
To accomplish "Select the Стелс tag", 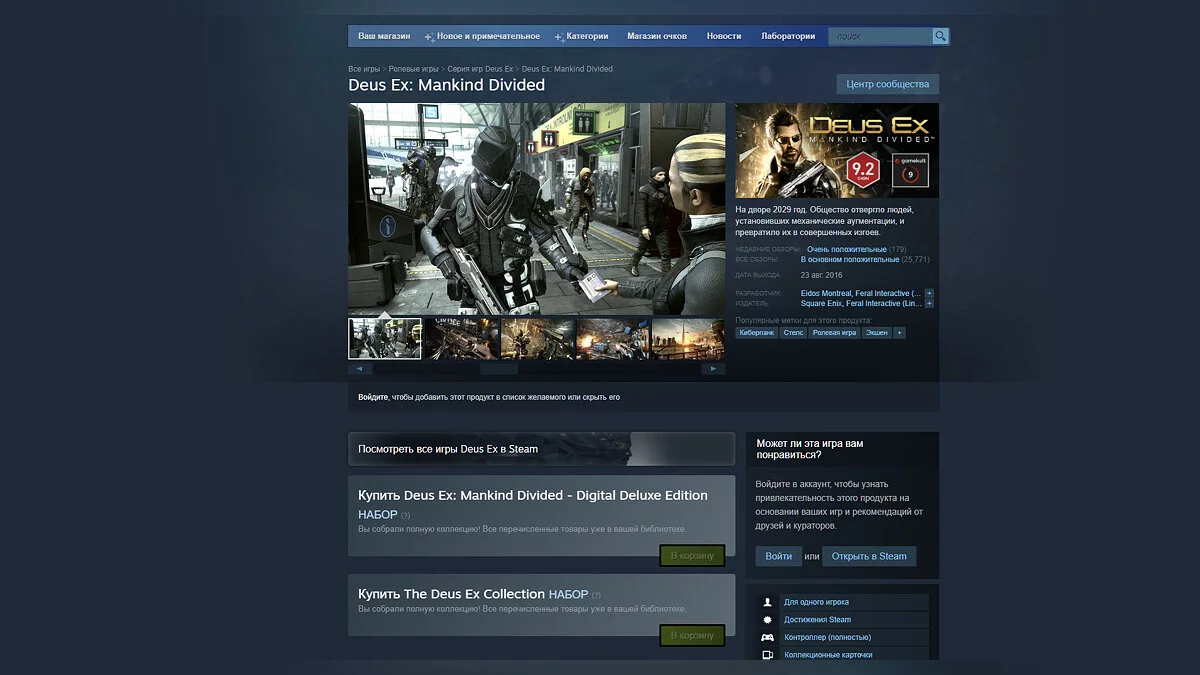I will [793, 332].
